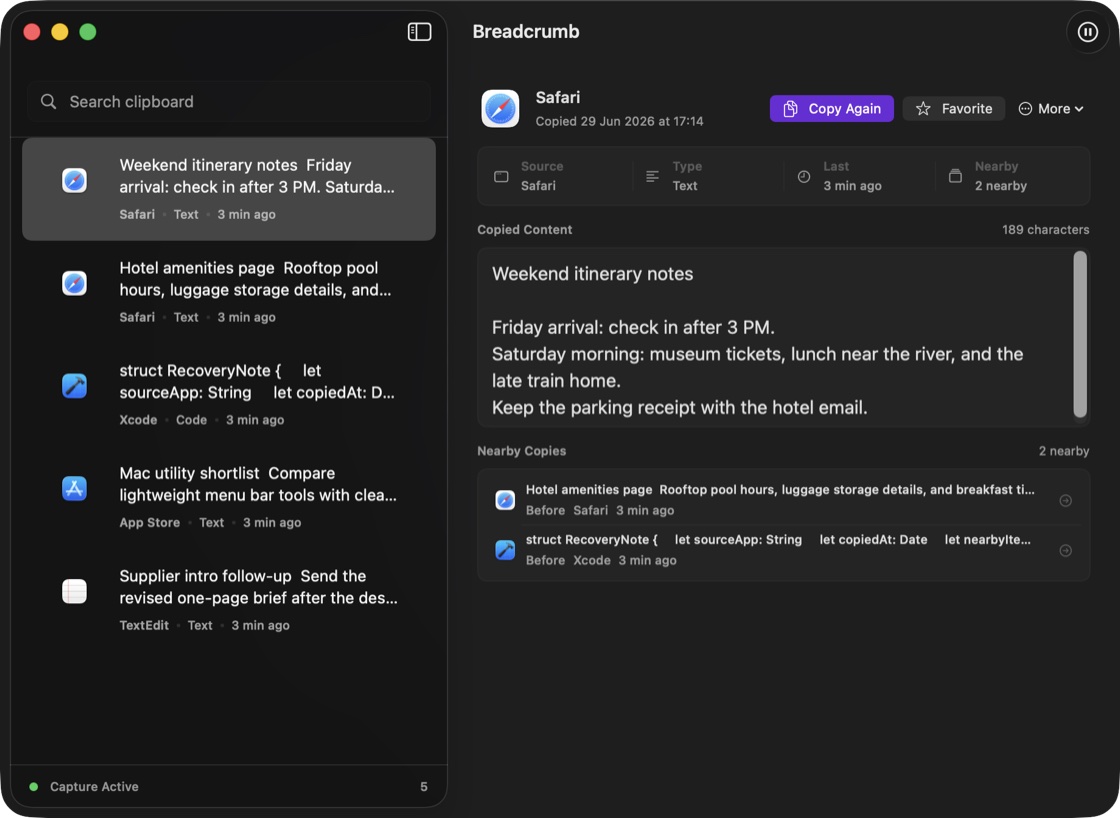Click Xcode icon in nearby RecoveryNote row
Viewport: 1120px width, 818px height.
pos(505,550)
